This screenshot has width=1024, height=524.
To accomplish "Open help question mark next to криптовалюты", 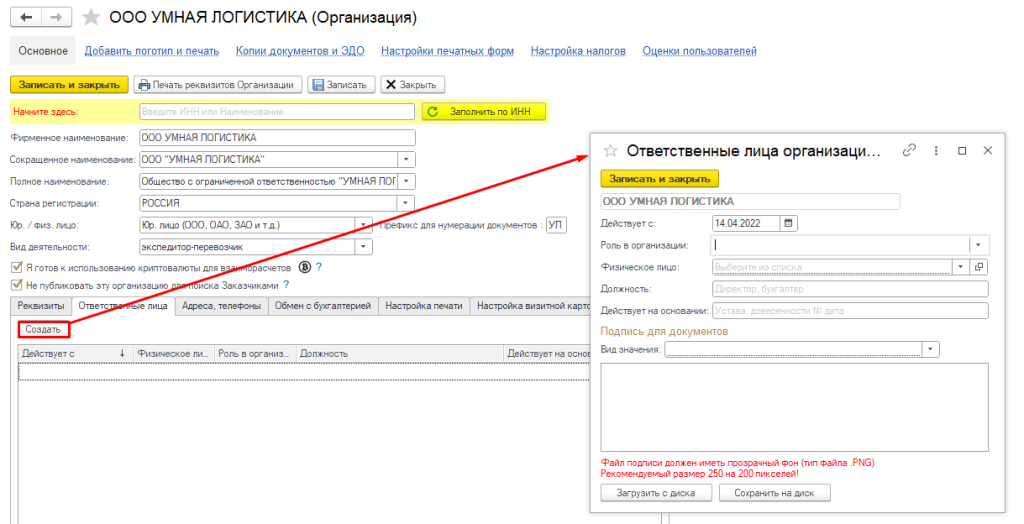I will [x=319, y=267].
